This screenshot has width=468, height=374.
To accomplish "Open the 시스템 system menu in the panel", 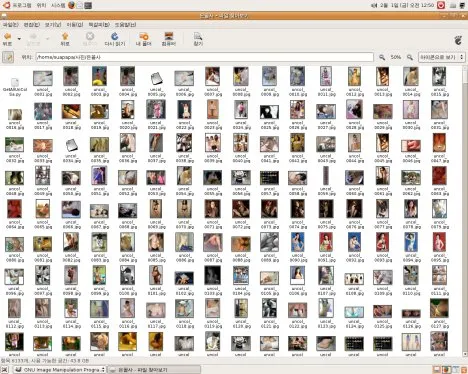I will 58,5.
